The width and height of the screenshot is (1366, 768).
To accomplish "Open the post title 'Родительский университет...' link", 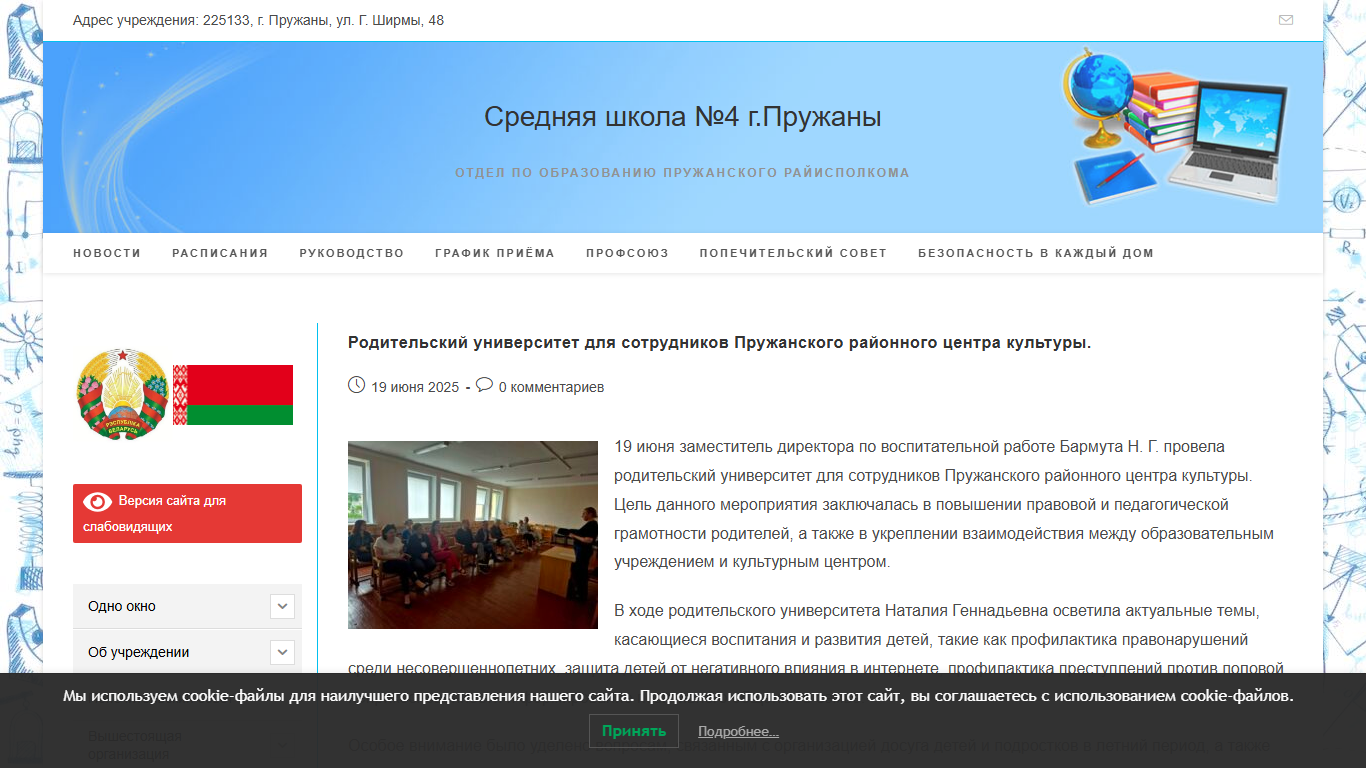I will click(x=719, y=342).
